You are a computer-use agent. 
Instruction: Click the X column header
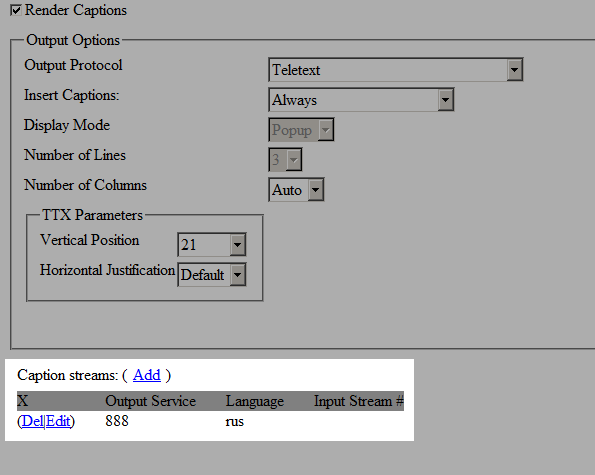pyautogui.click(x=23, y=401)
